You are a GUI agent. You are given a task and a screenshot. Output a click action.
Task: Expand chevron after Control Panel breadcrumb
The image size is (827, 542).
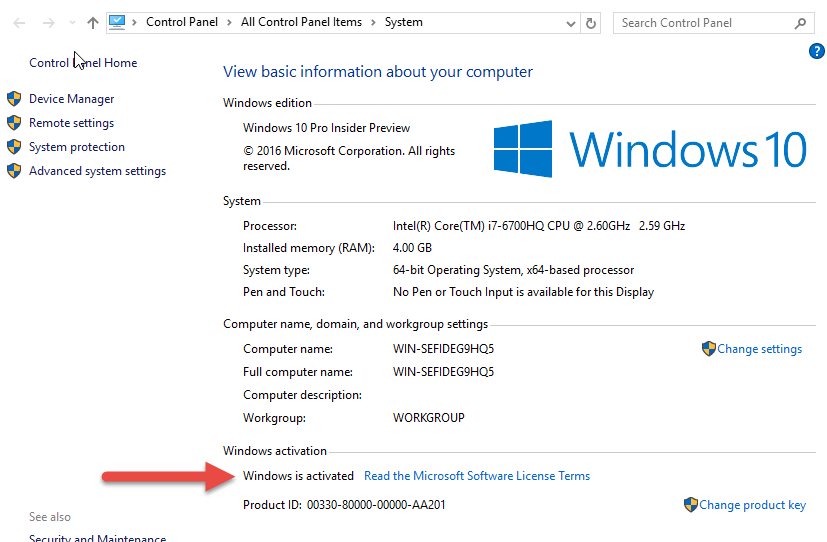click(229, 22)
